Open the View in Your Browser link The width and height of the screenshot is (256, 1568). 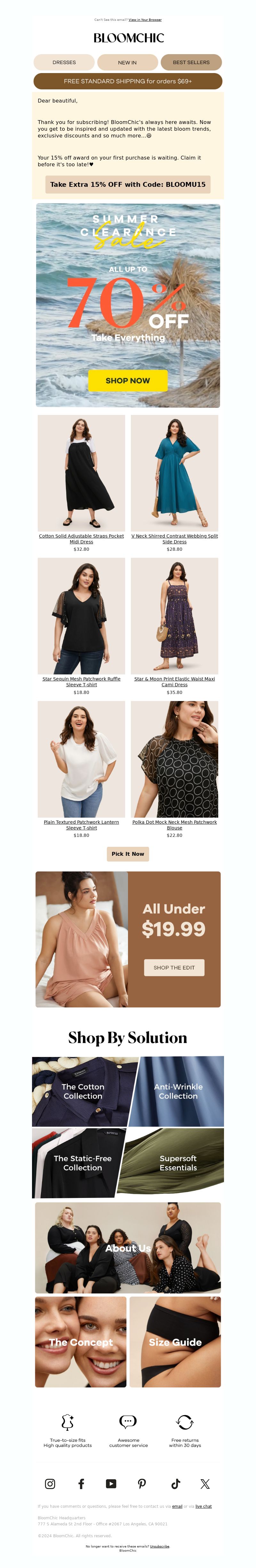tap(145, 20)
